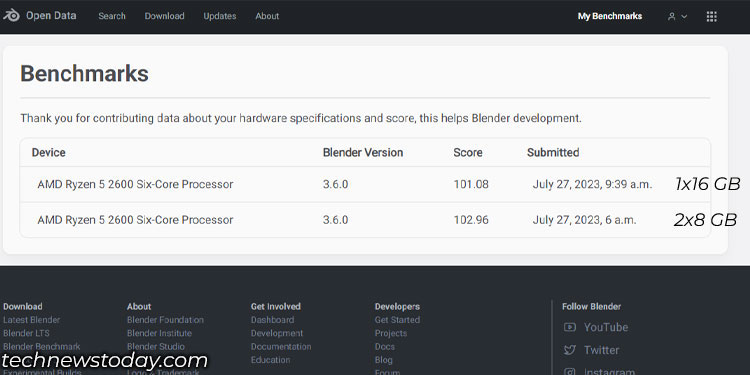This screenshot has height=375, width=750.
Task: Open the Updates menu item
Action: [220, 16]
